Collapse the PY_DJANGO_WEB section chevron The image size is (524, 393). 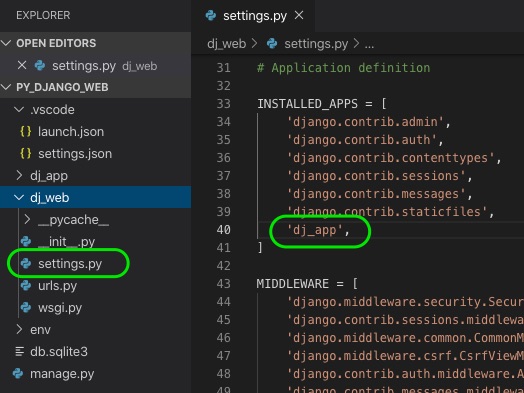pos(6,87)
